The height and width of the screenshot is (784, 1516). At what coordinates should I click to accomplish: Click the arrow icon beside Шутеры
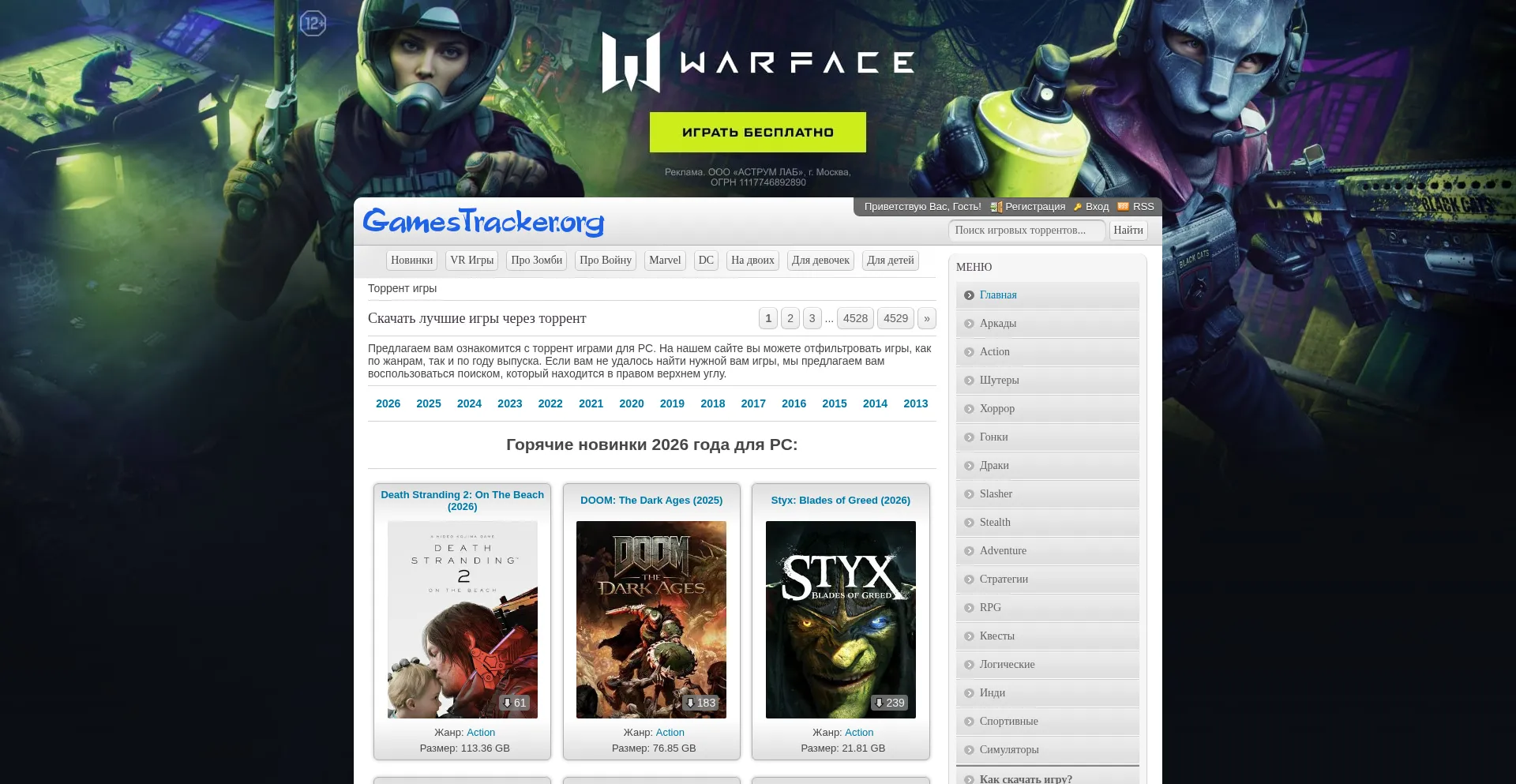tap(969, 381)
